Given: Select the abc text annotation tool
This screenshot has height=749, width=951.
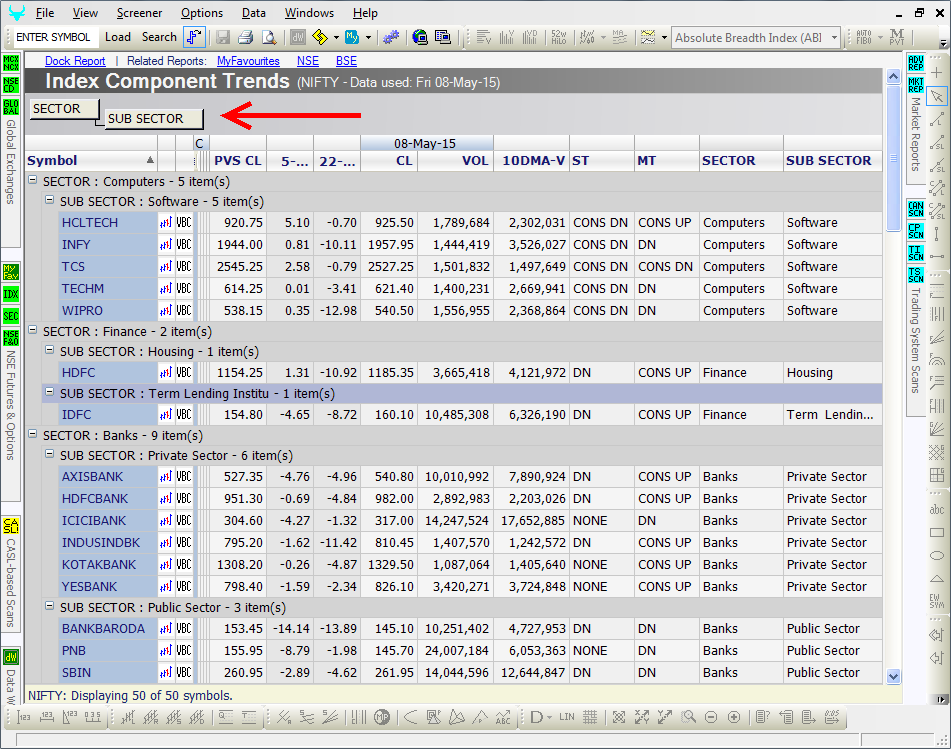Looking at the screenshot, I should pos(937,509).
